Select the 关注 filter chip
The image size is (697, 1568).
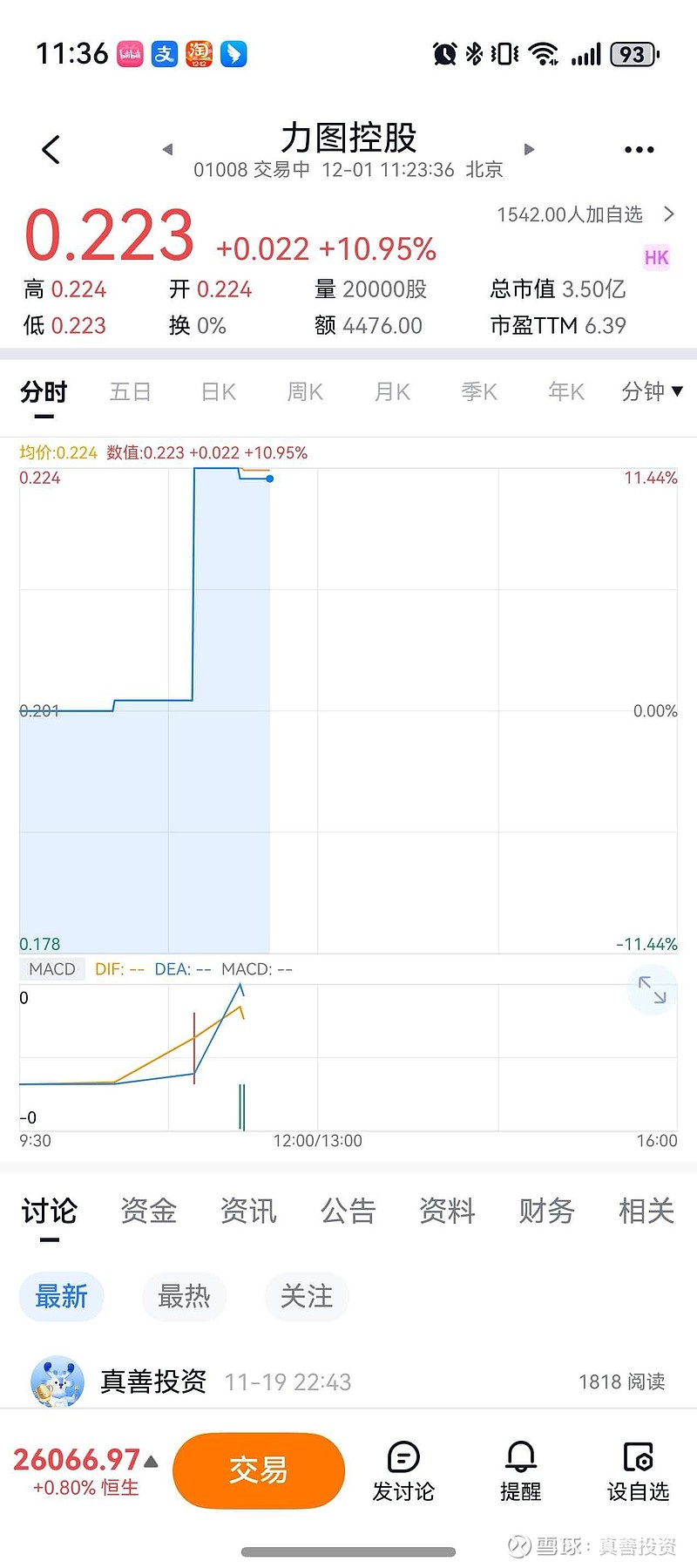click(307, 1296)
